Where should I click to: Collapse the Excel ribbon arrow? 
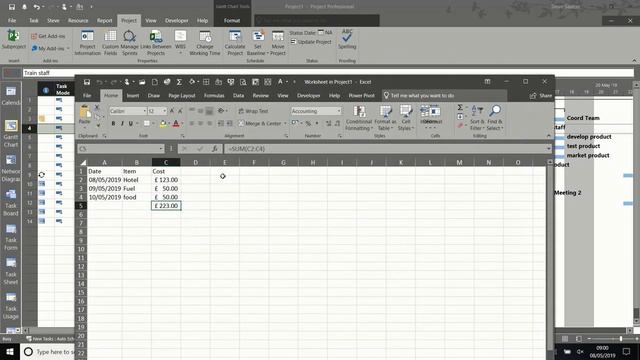pos(549,136)
